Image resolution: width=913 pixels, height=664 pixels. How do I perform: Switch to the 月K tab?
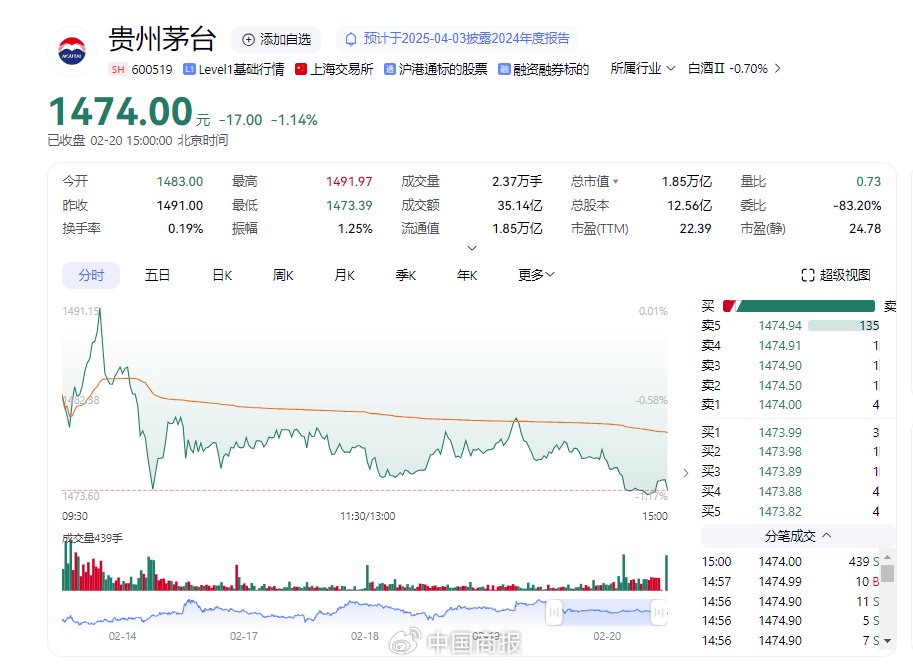tap(345, 275)
